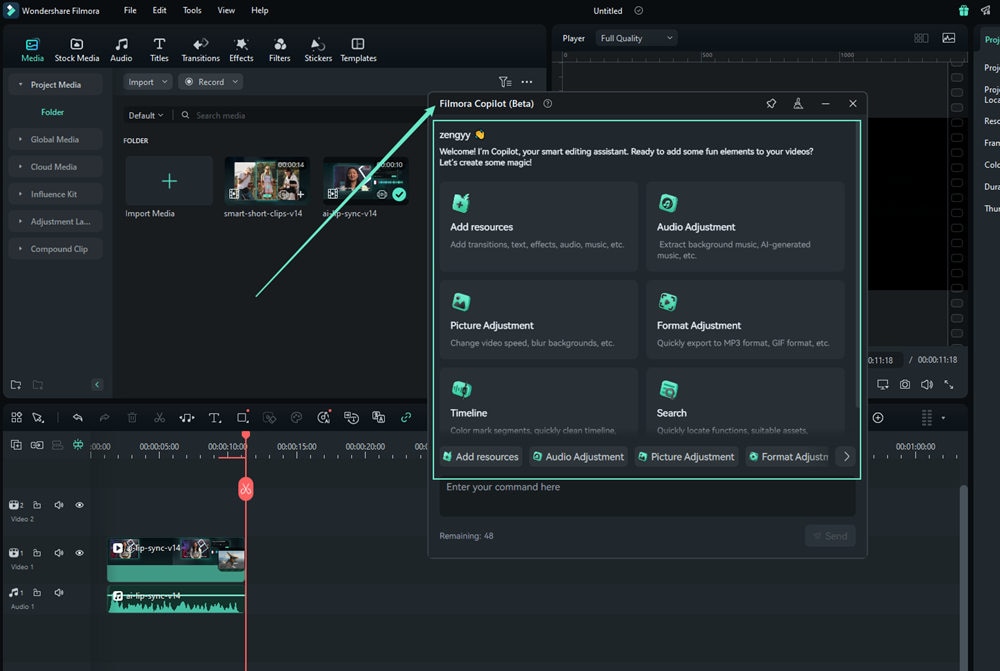
Task: Open Copilot help question icon
Action: [x=547, y=103]
